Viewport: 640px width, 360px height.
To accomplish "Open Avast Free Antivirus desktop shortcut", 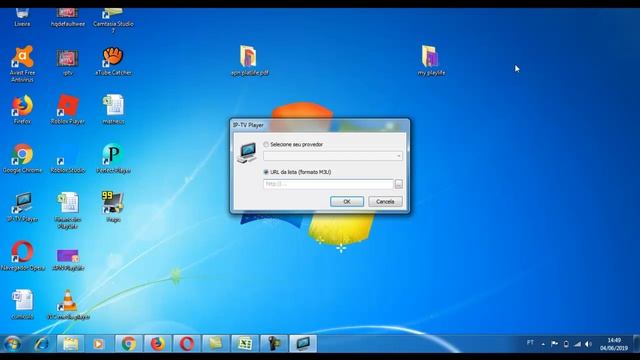I will coord(22,64).
